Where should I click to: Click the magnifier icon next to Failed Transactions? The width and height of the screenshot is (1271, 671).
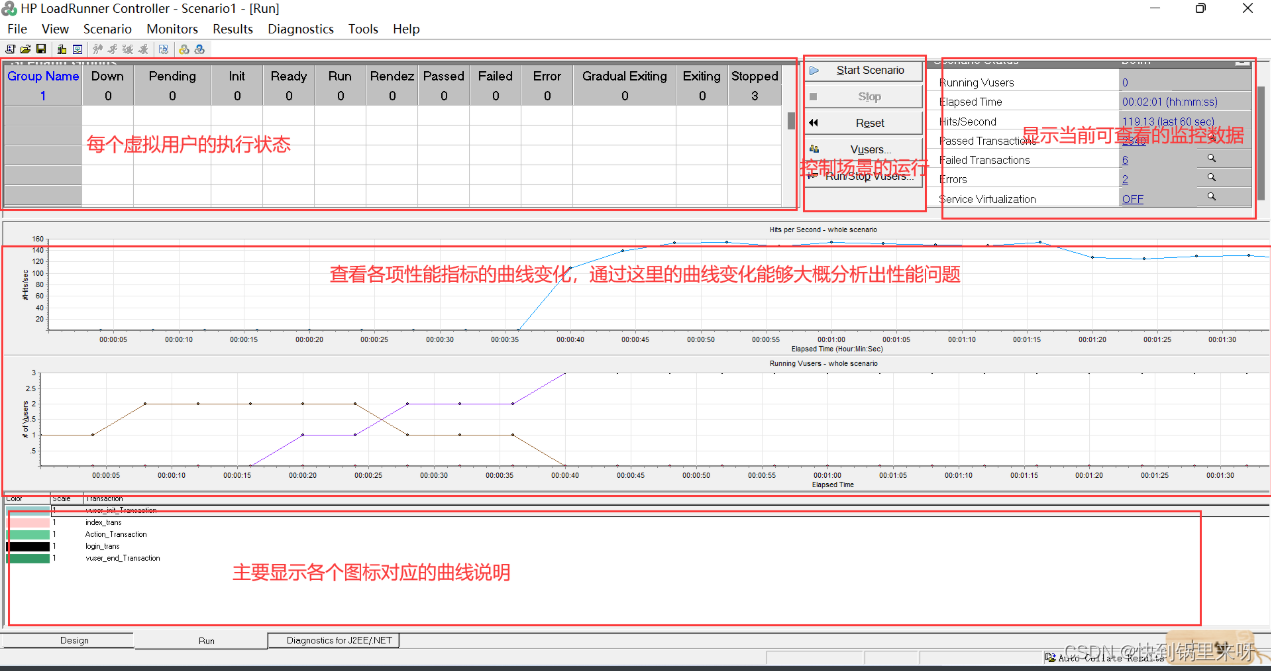[1210, 159]
